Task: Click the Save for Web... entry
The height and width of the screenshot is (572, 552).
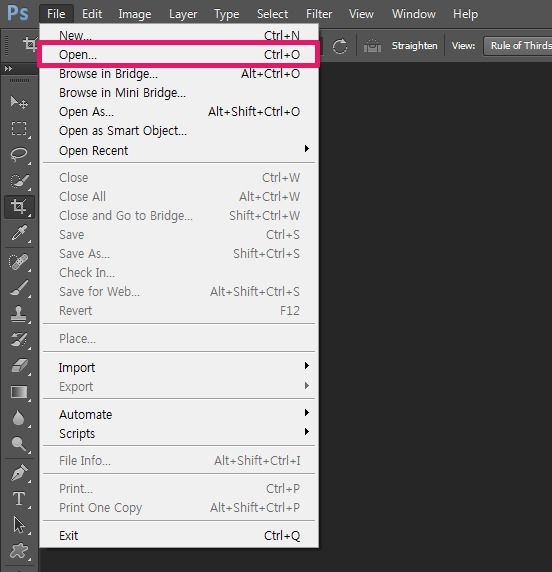Action: tap(179, 291)
